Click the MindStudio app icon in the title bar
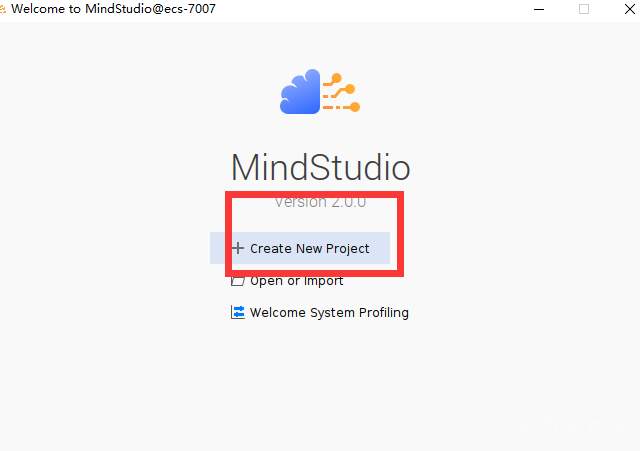640x451 pixels. pos(2,9)
